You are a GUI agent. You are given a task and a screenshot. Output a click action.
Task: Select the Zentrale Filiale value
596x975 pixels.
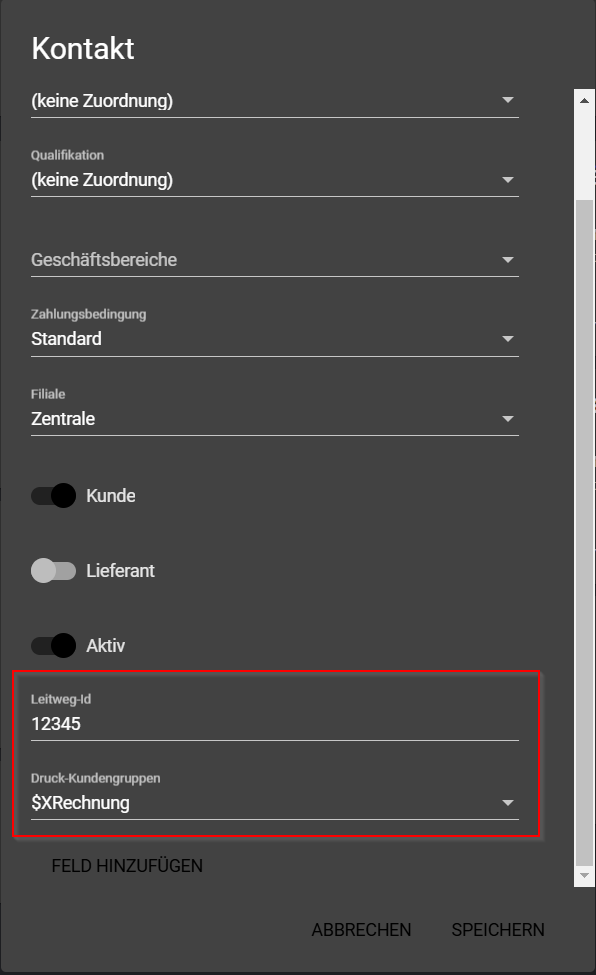[x=63, y=418]
